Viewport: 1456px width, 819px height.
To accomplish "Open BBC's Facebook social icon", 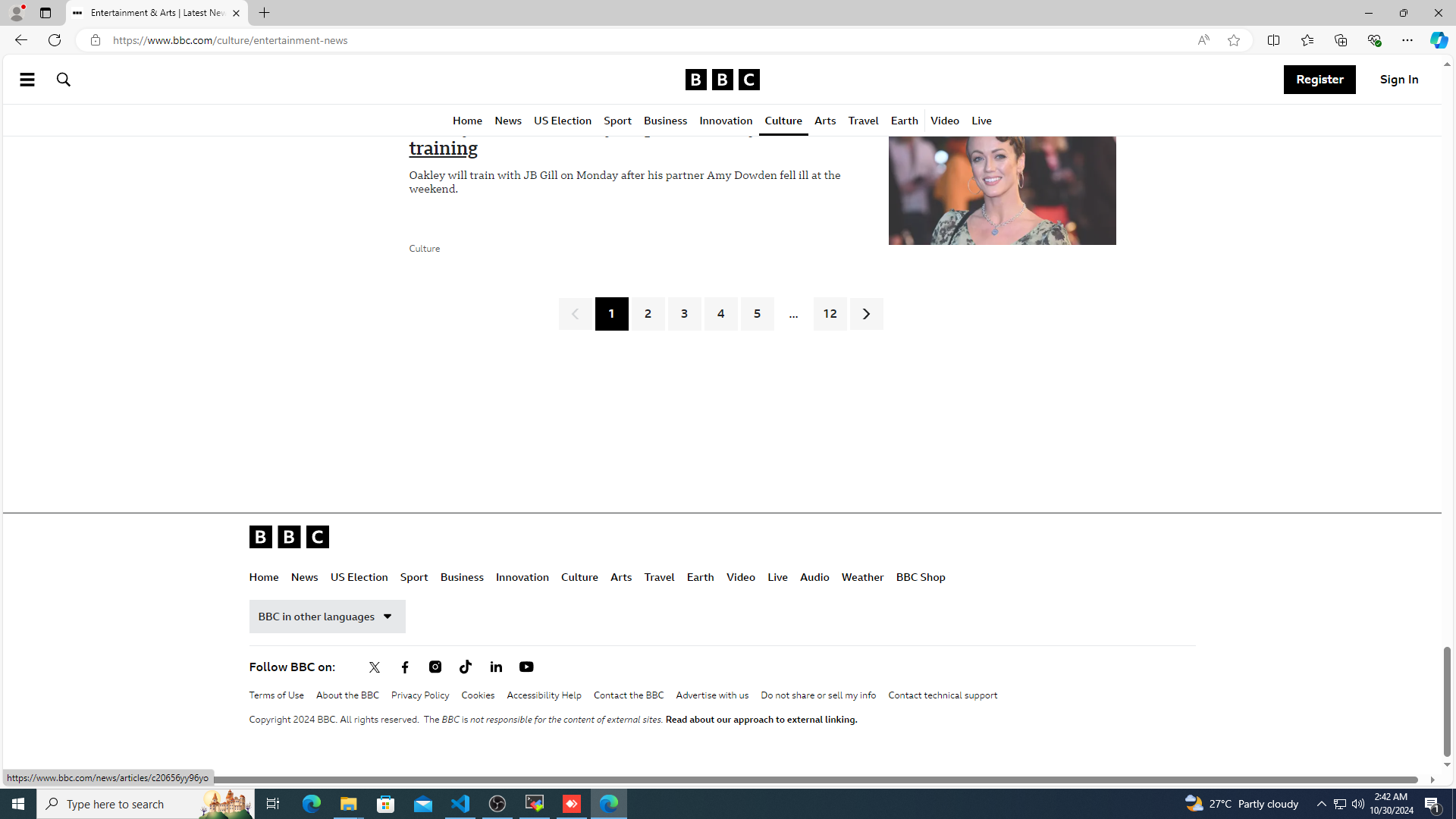I will [x=405, y=667].
